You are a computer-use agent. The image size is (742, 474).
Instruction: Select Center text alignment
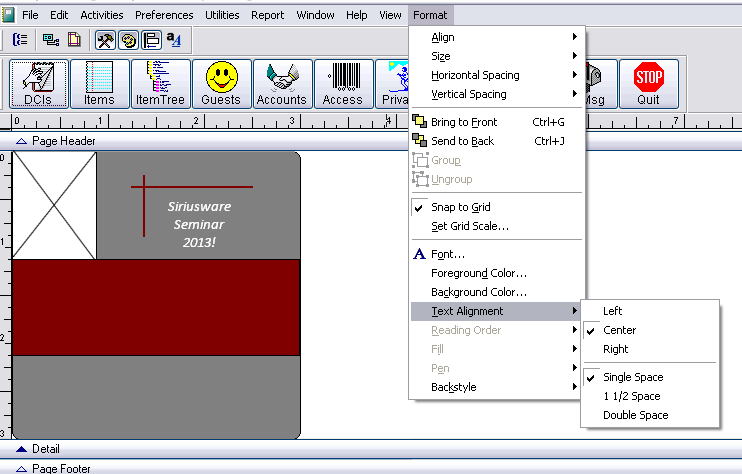(x=650, y=330)
